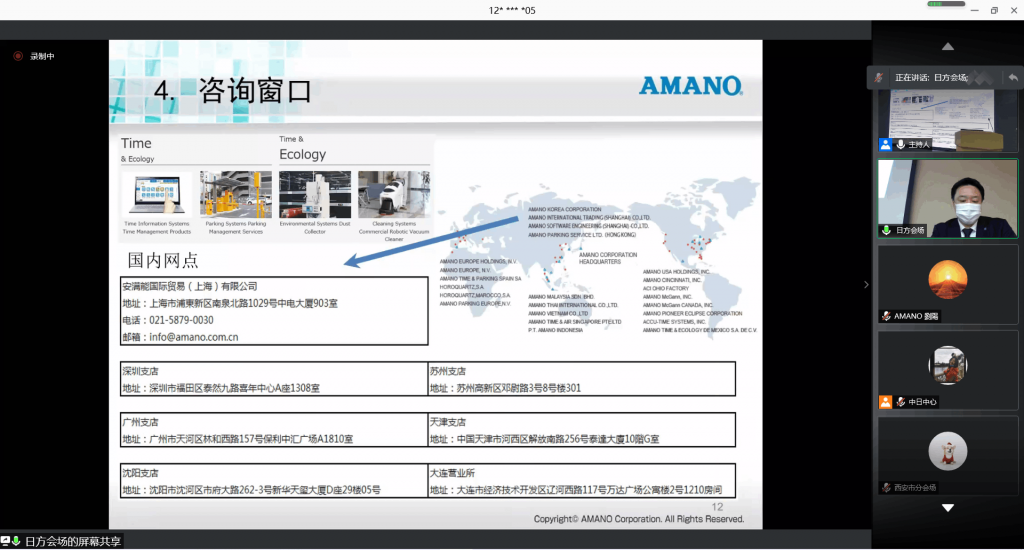The width and height of the screenshot is (1024, 550).
Task: Click the AMANO logo on the slide
Action: (x=690, y=86)
